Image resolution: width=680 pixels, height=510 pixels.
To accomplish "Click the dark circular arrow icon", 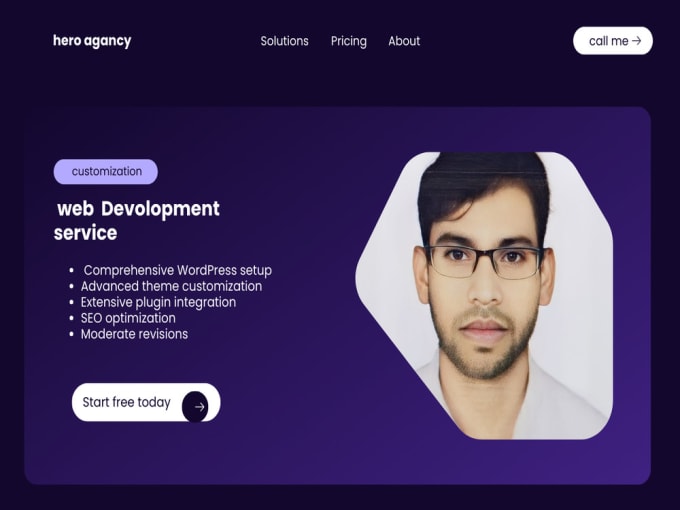I will click(195, 406).
